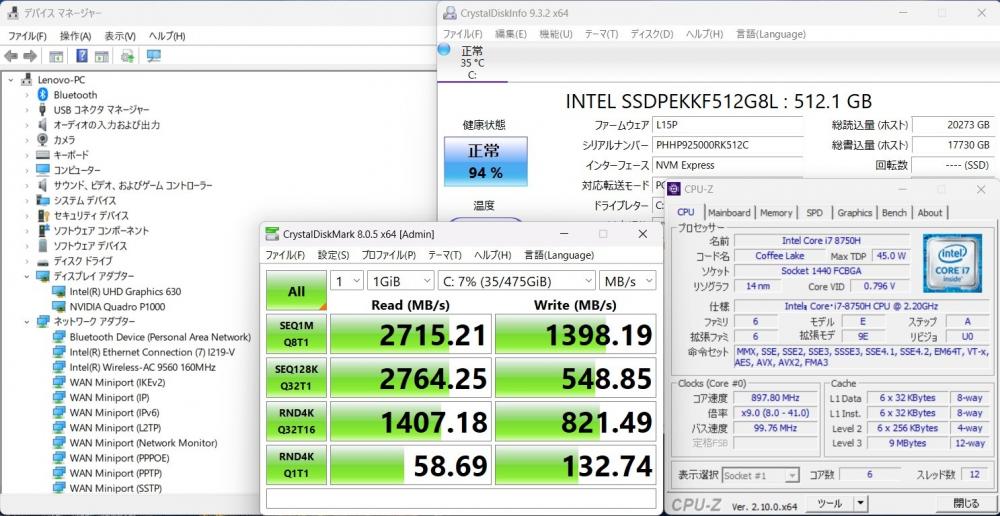Open 操作(A) menu in Device Manager

point(75,36)
